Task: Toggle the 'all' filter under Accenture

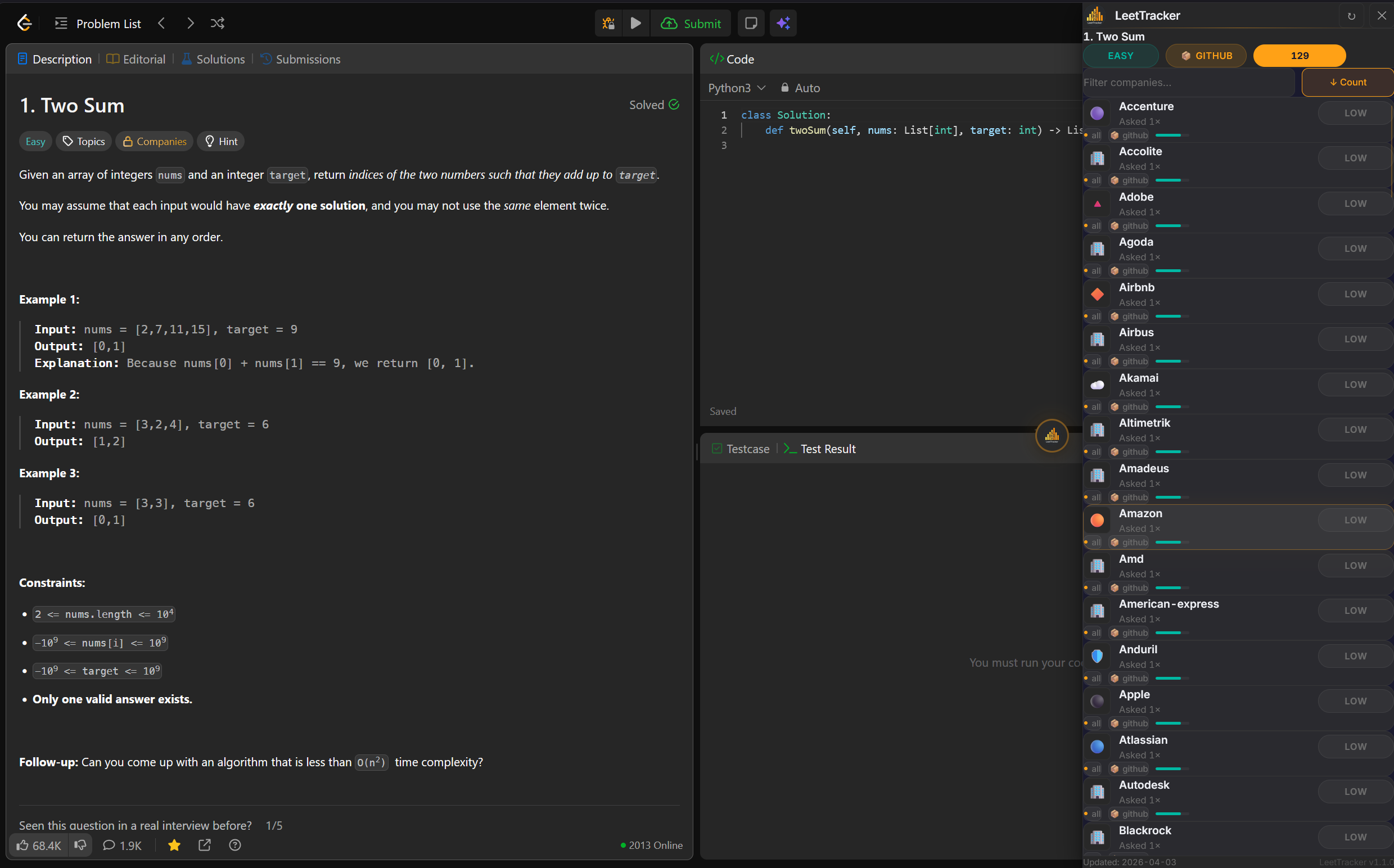Action: coord(1094,135)
